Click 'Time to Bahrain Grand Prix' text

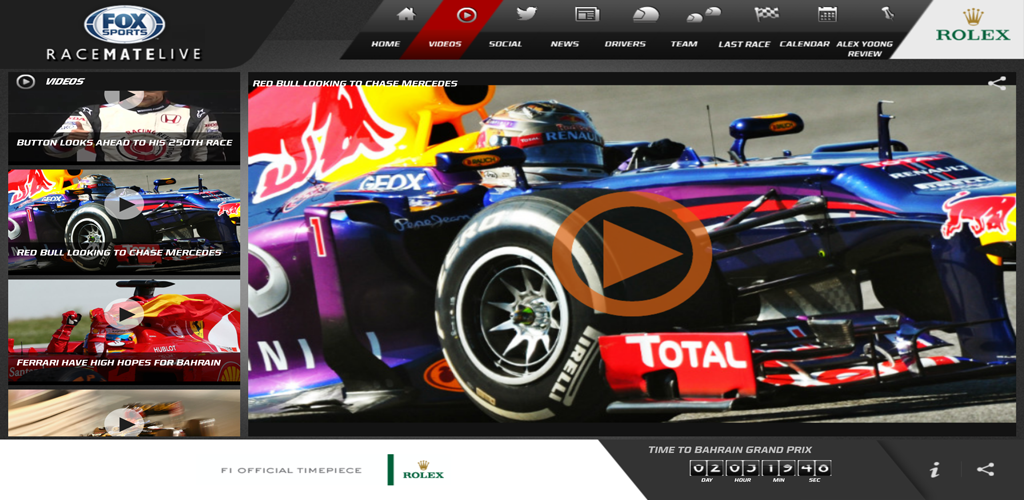(730, 450)
